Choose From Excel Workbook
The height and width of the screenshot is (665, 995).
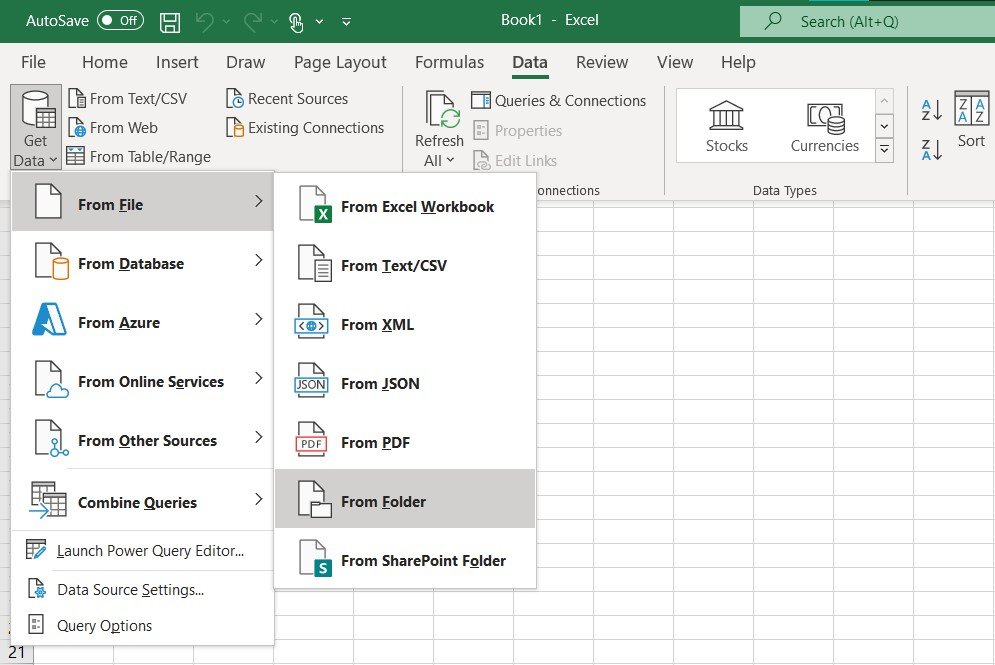pos(405,206)
